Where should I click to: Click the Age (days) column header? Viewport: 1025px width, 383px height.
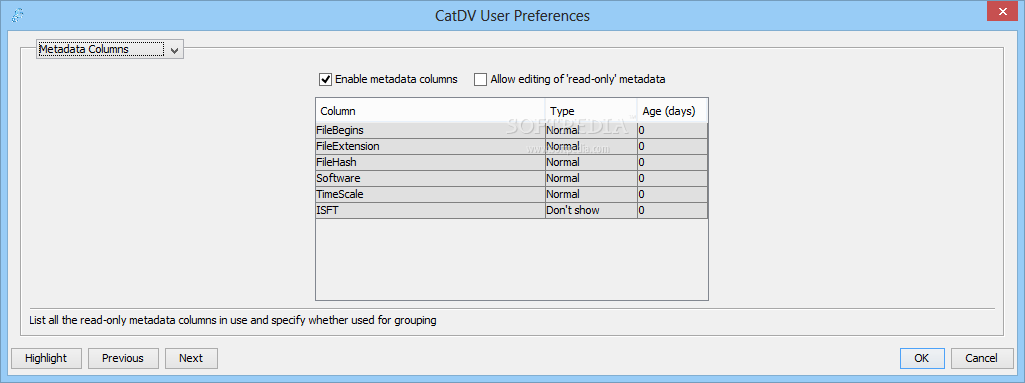pyautogui.click(x=672, y=111)
